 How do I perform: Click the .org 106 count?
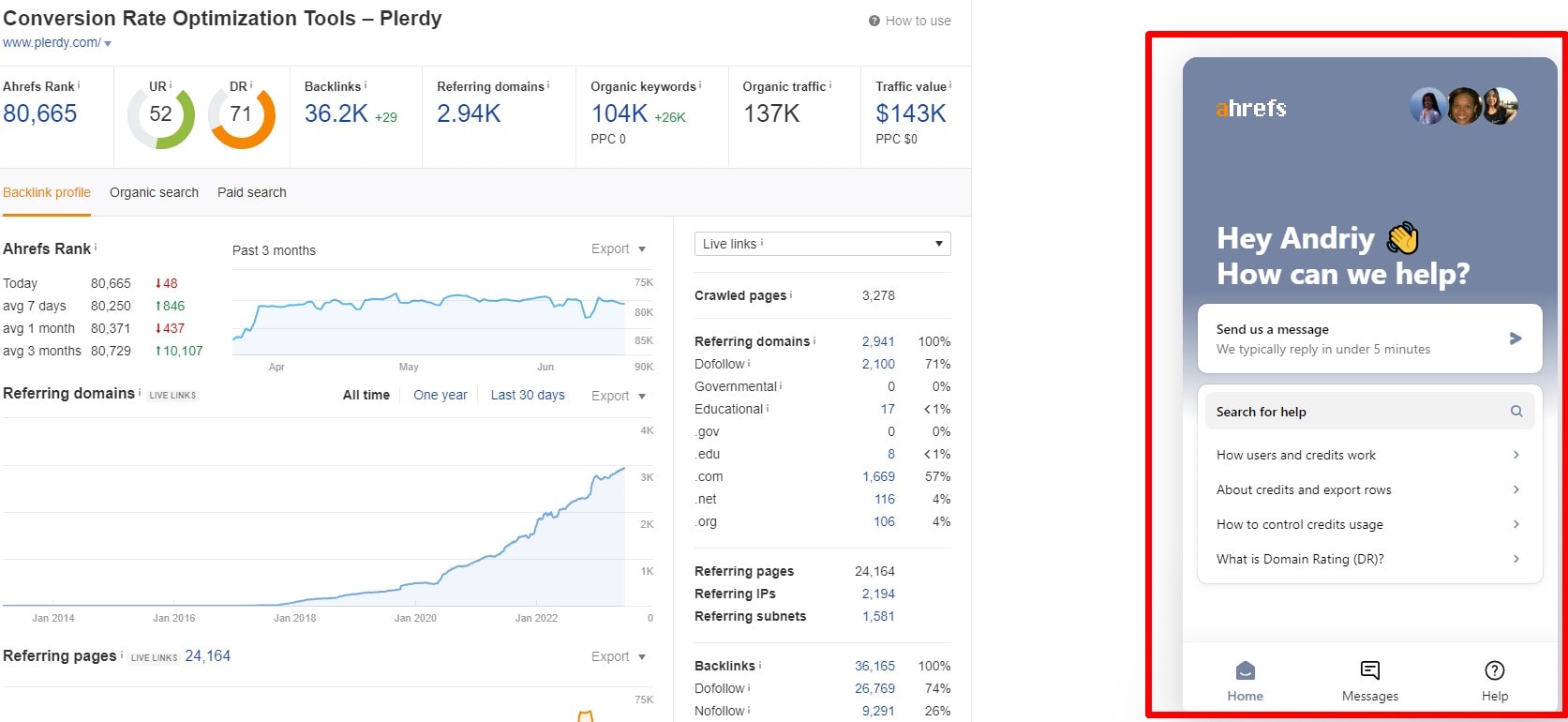(x=885, y=521)
